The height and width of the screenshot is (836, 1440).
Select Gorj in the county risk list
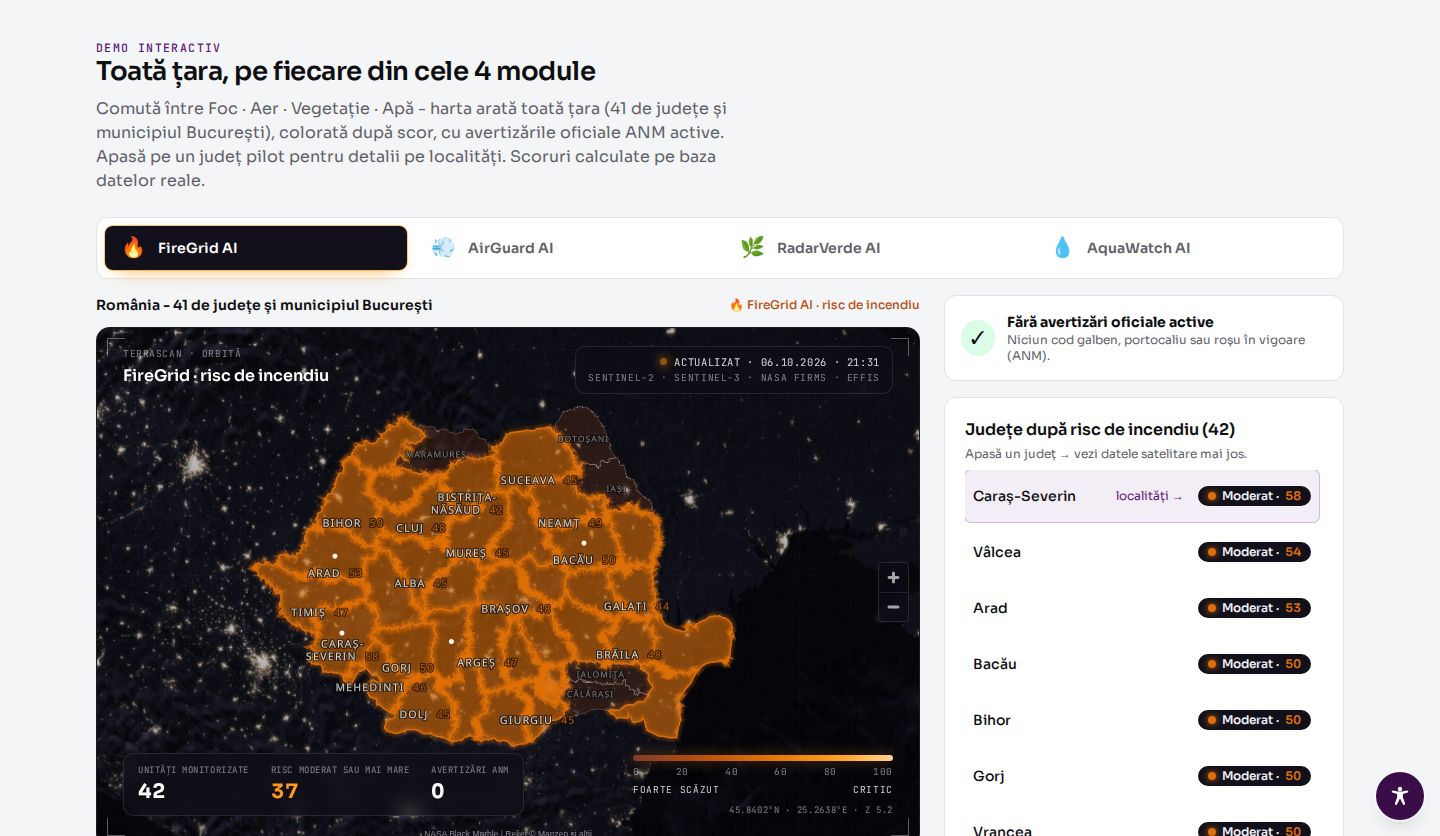(x=1142, y=776)
